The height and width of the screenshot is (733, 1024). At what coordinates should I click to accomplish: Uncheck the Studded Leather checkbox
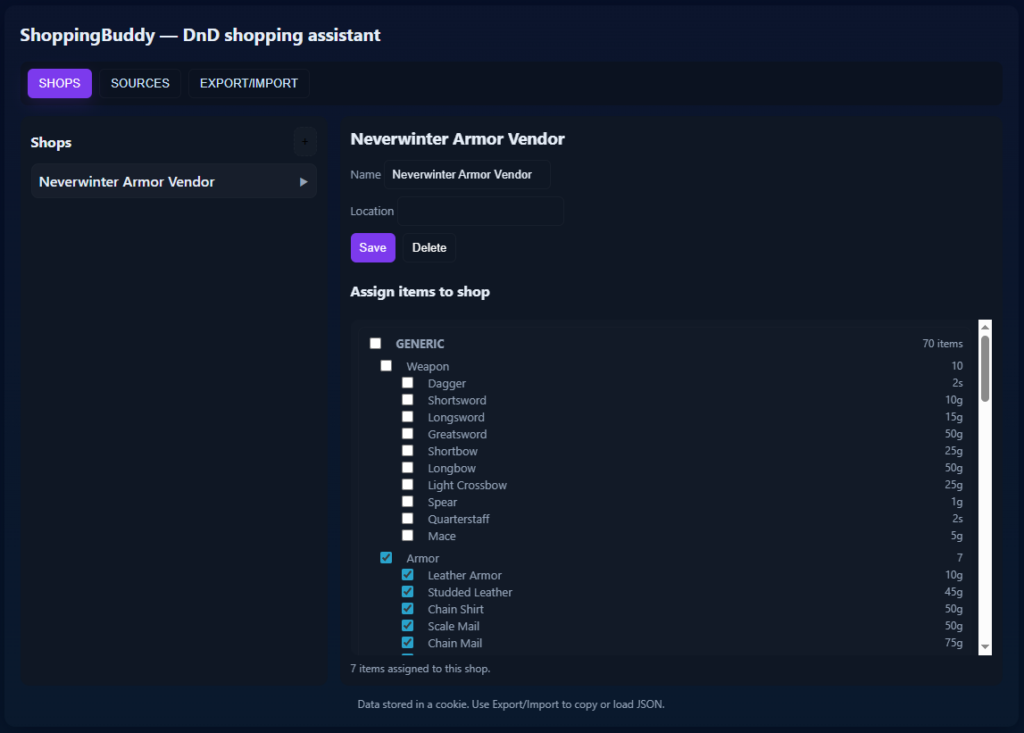[407, 592]
